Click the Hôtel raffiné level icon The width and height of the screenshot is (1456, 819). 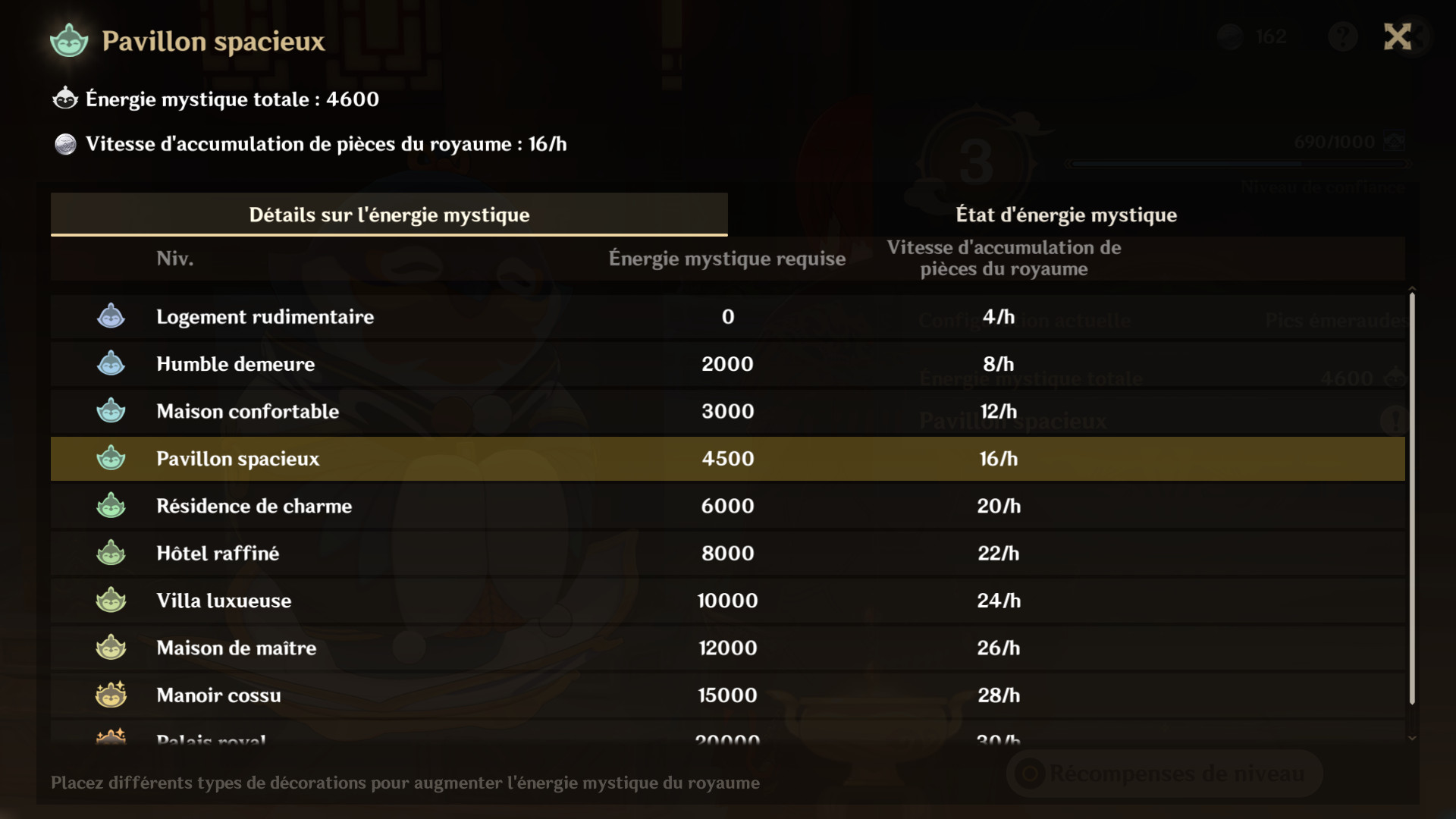111,553
